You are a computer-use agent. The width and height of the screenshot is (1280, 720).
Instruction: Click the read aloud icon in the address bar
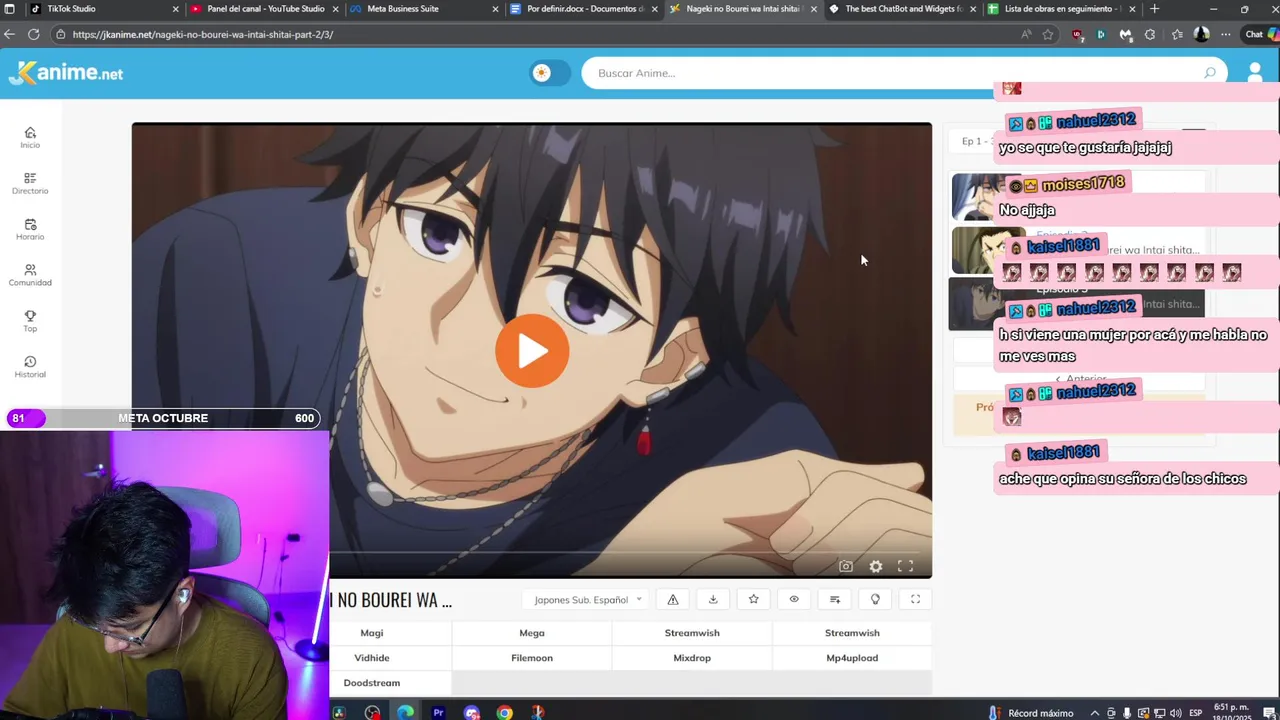pyautogui.click(x=1026, y=34)
